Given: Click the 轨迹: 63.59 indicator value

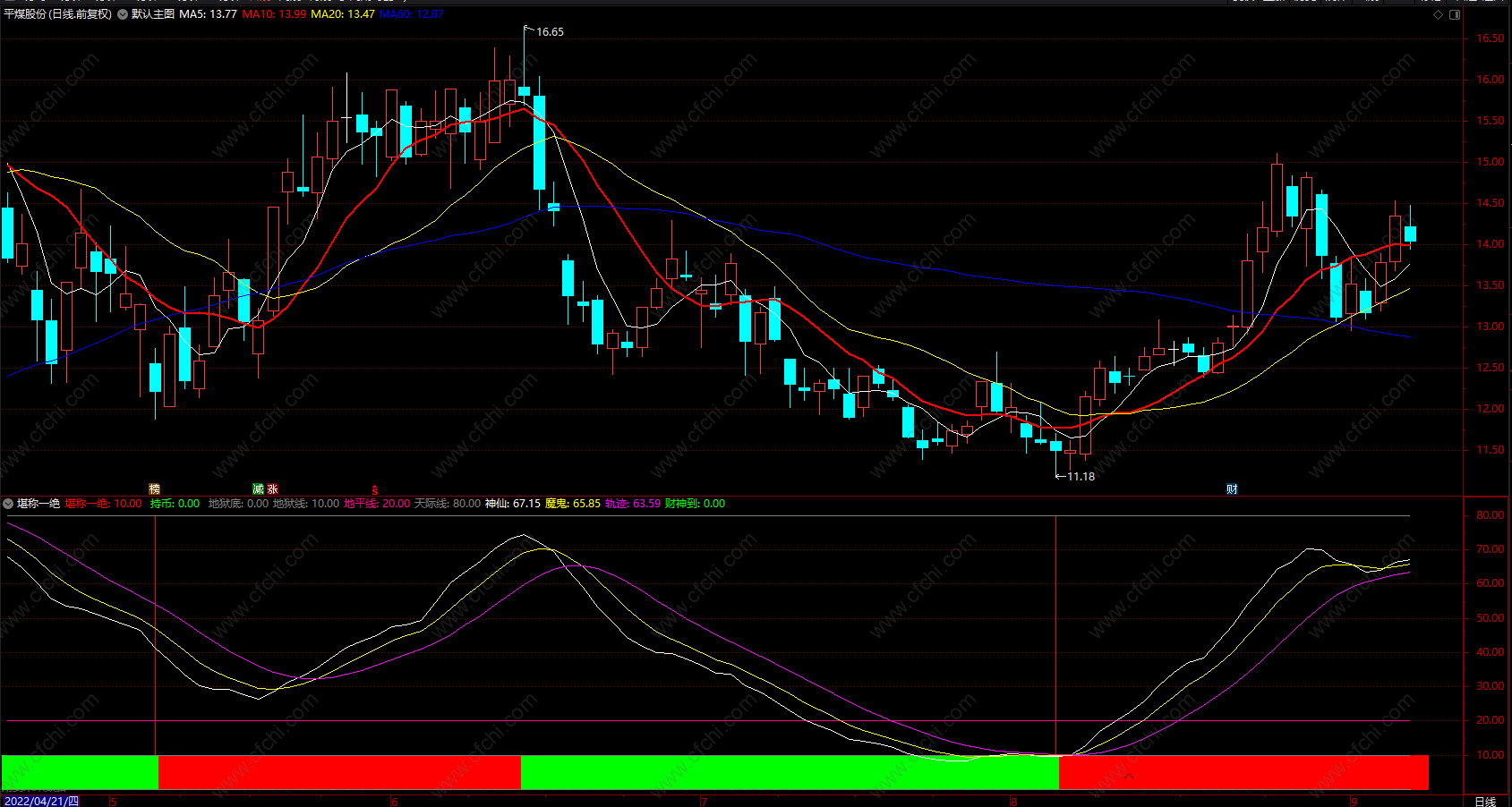Looking at the screenshot, I should (x=633, y=504).
